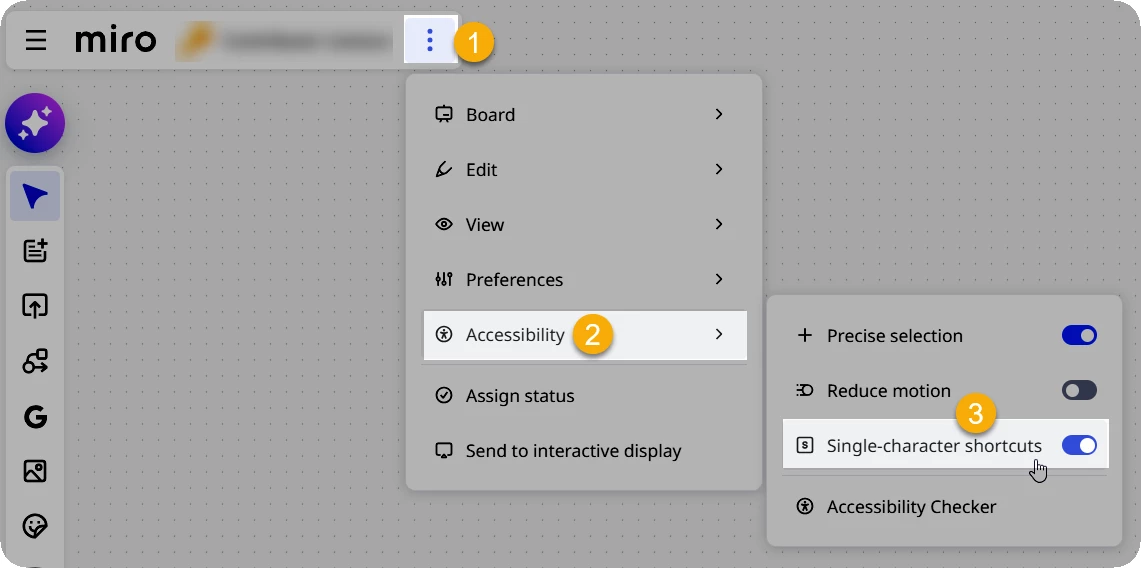
Task: Open the Preferences menu item
Action: tap(584, 279)
